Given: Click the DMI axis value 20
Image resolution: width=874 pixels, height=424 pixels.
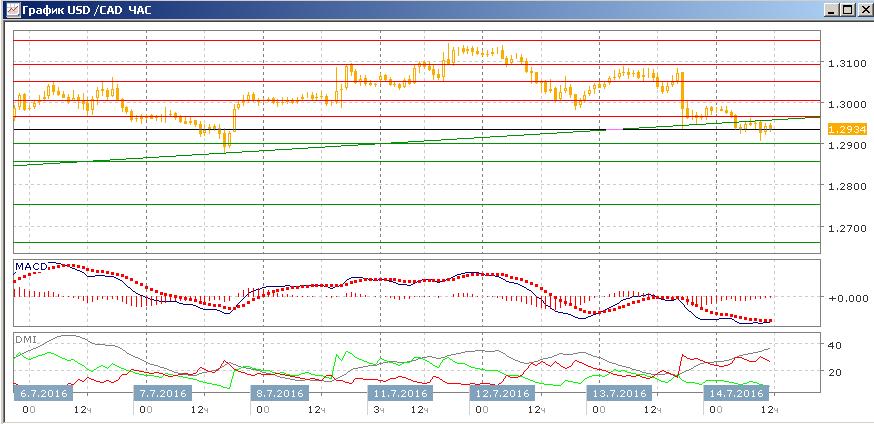Looking at the screenshot, I should tap(834, 372).
